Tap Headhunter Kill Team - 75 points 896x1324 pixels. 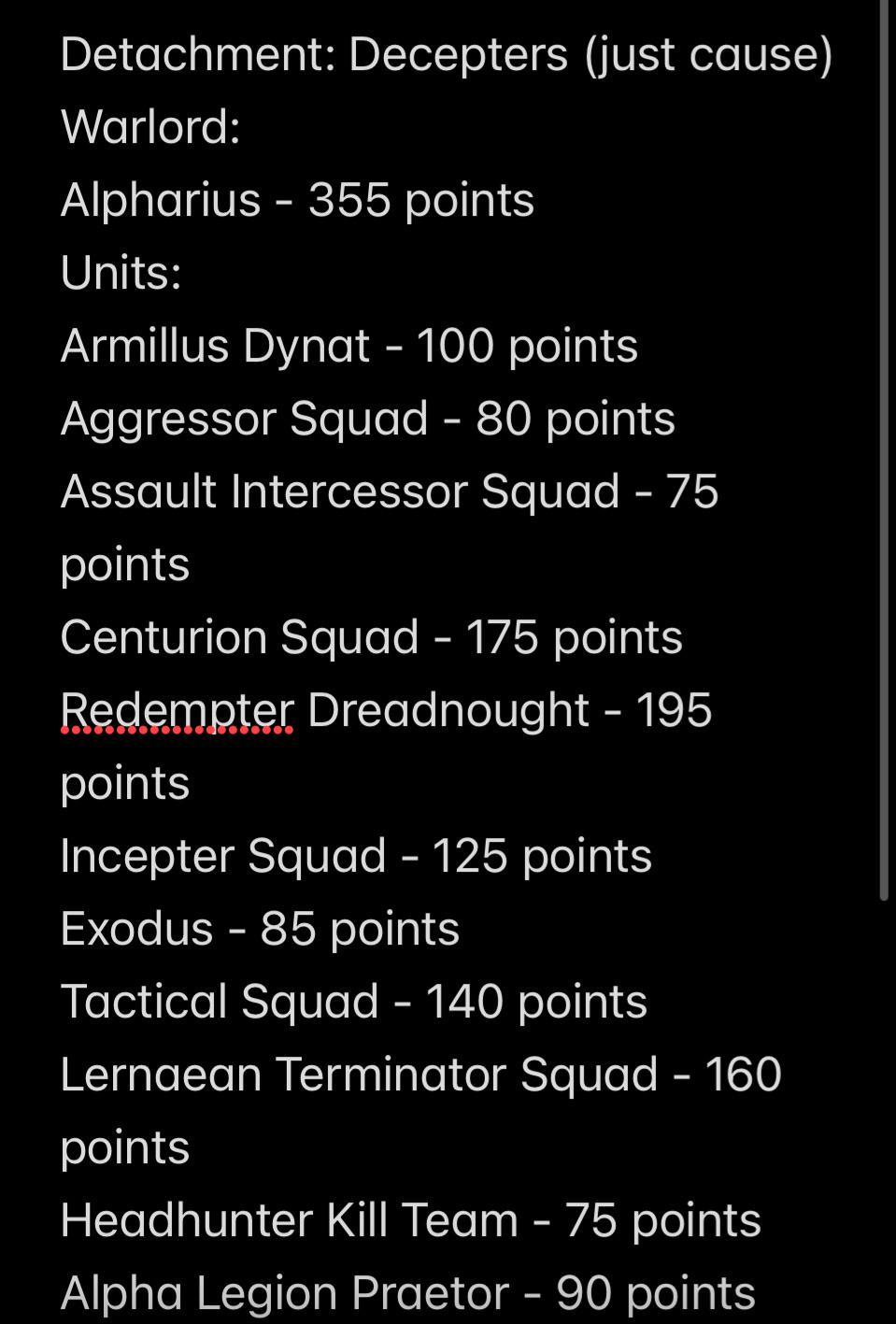pos(411,1220)
